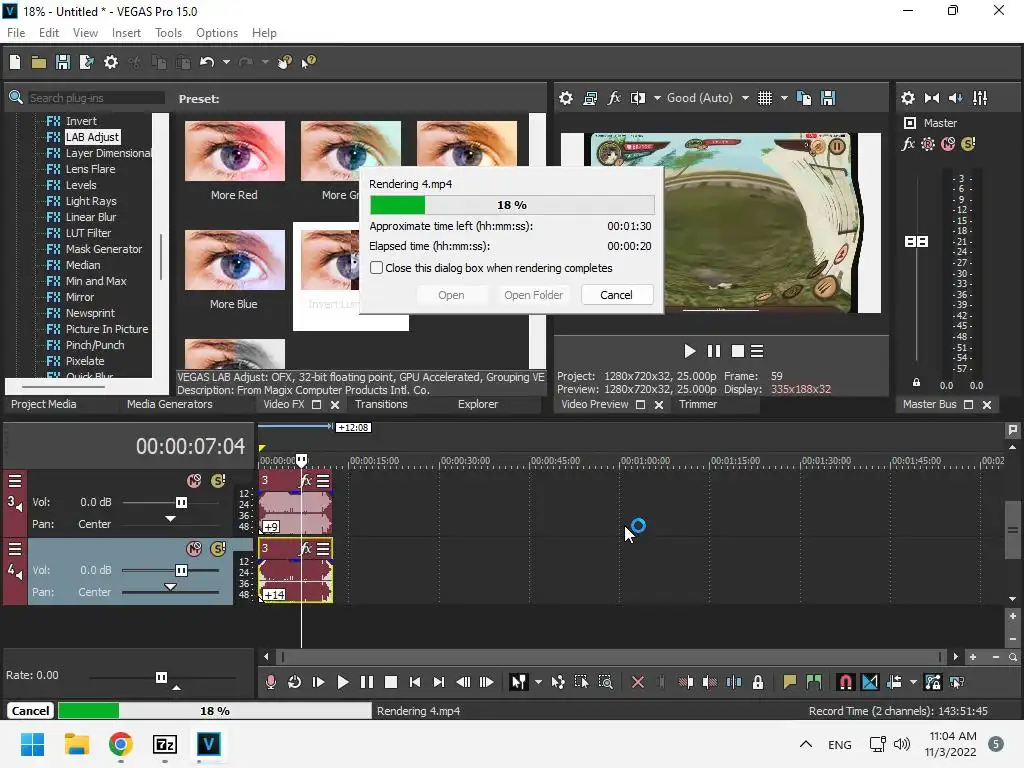The image size is (1024, 768).
Task: Click the red Delete X icon in timeline toolbar
Action: tap(638, 682)
